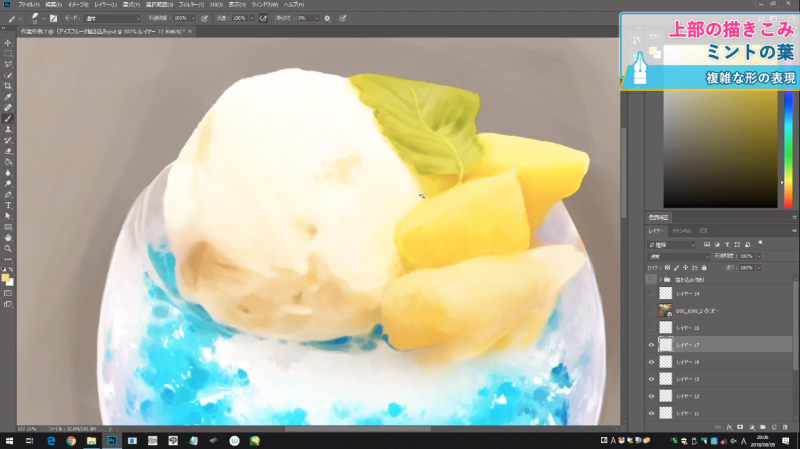Open the layer fill dropdown
The height and width of the screenshot is (449, 800).
pyautogui.click(x=759, y=267)
